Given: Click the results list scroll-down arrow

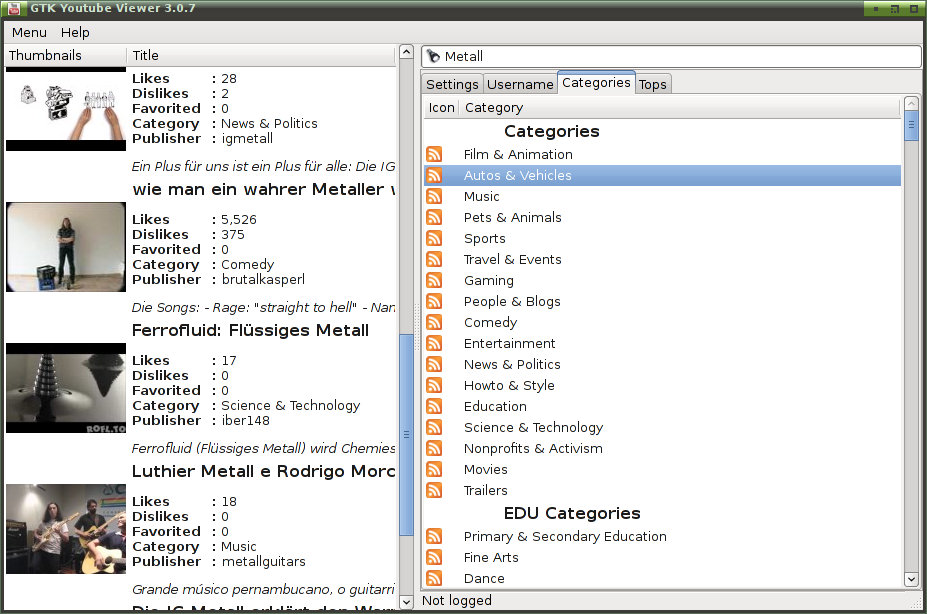Looking at the screenshot, I should click(x=406, y=602).
